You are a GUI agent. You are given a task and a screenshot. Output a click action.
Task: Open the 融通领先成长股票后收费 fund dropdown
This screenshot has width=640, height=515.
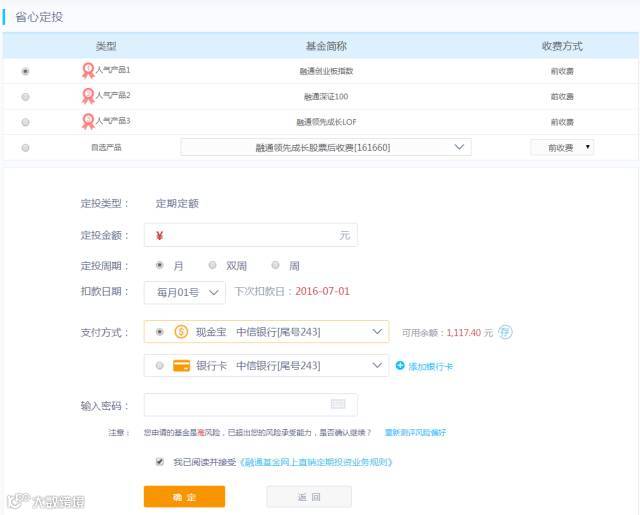pos(326,147)
